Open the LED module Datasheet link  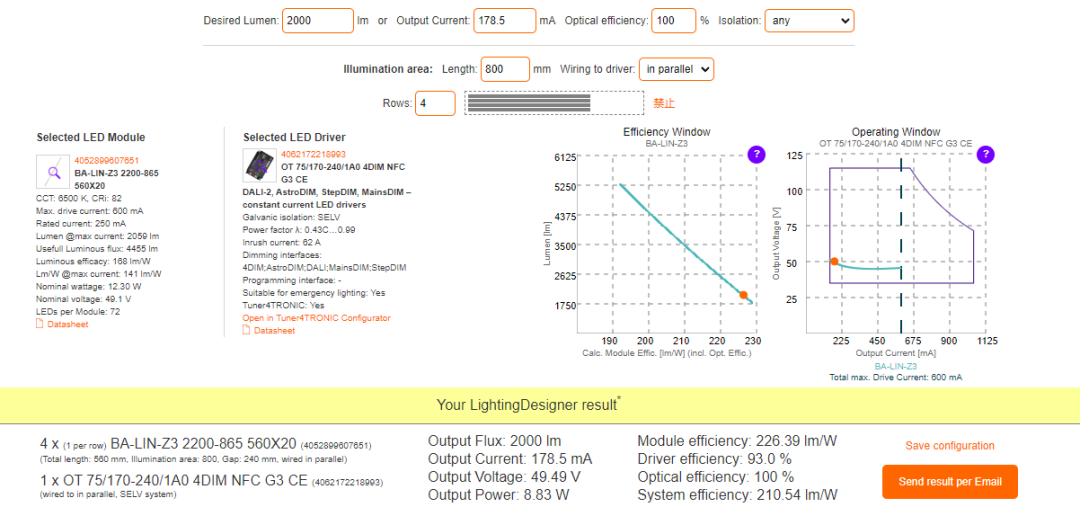68,324
